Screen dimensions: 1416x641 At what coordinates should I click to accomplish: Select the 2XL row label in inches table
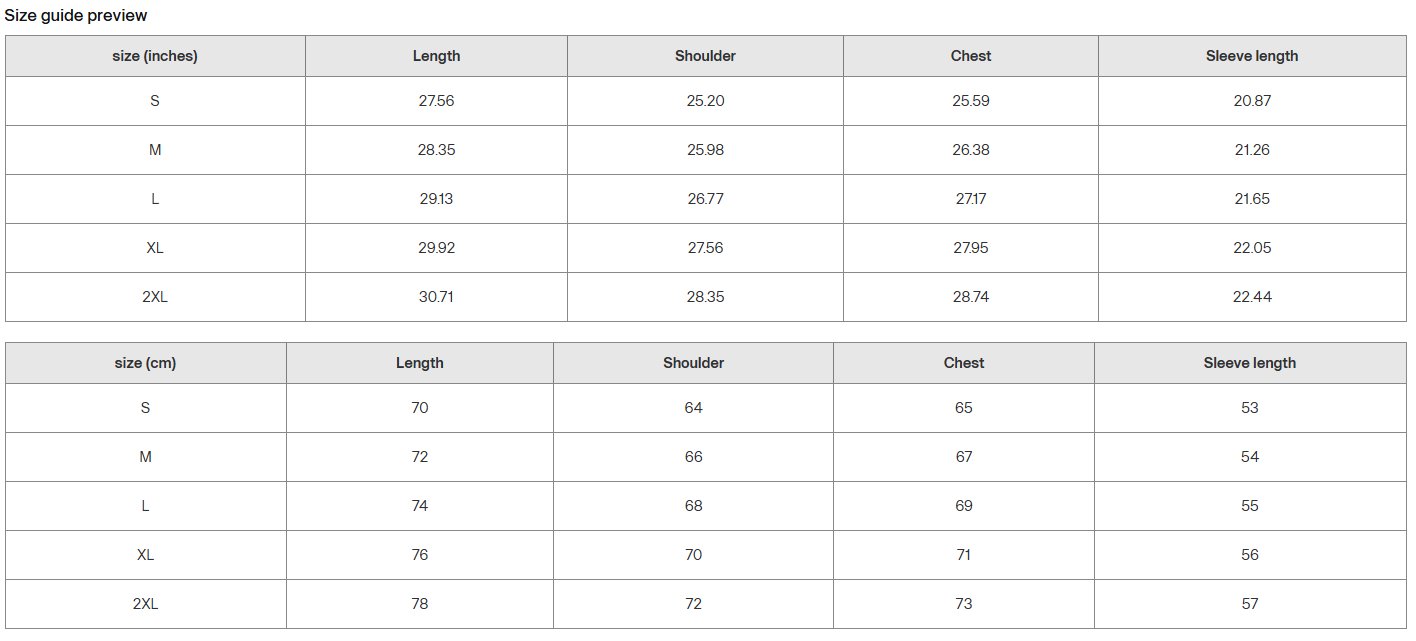(155, 297)
